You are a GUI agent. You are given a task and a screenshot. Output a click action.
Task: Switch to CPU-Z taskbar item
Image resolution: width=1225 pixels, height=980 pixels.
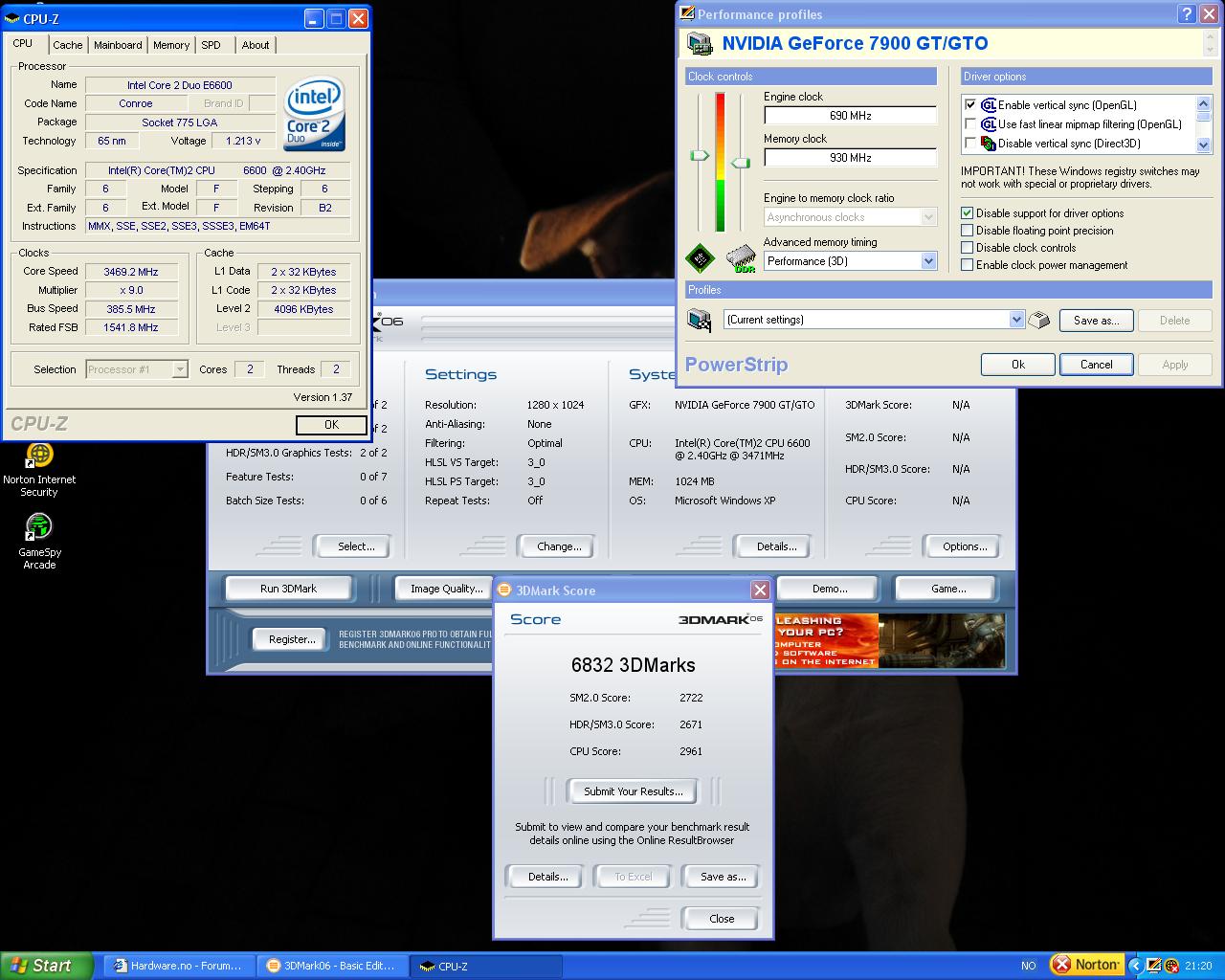pyautogui.click(x=487, y=966)
